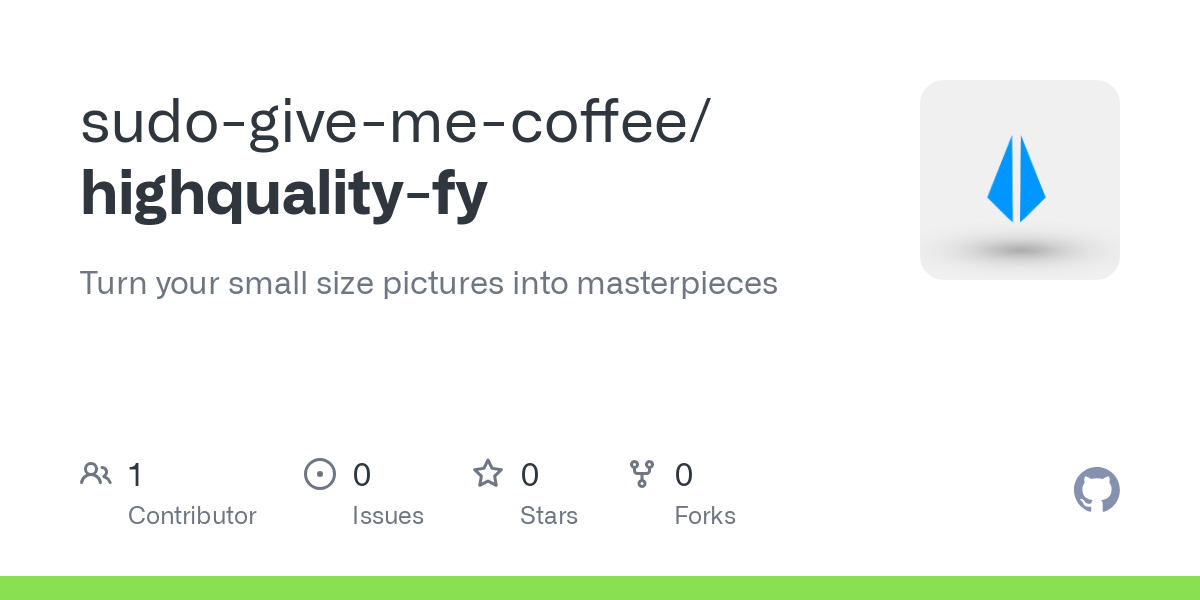Click the people icon beside Contributor count

(96, 473)
